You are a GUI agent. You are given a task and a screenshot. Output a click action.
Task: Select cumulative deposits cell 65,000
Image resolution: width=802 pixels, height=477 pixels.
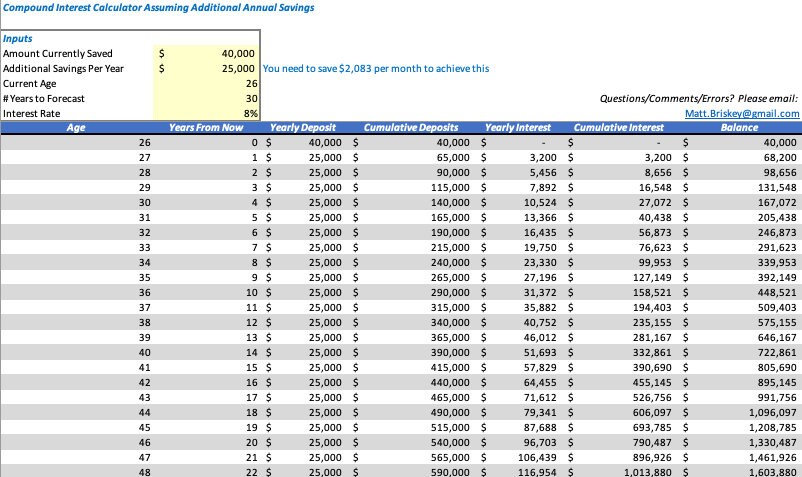click(453, 158)
